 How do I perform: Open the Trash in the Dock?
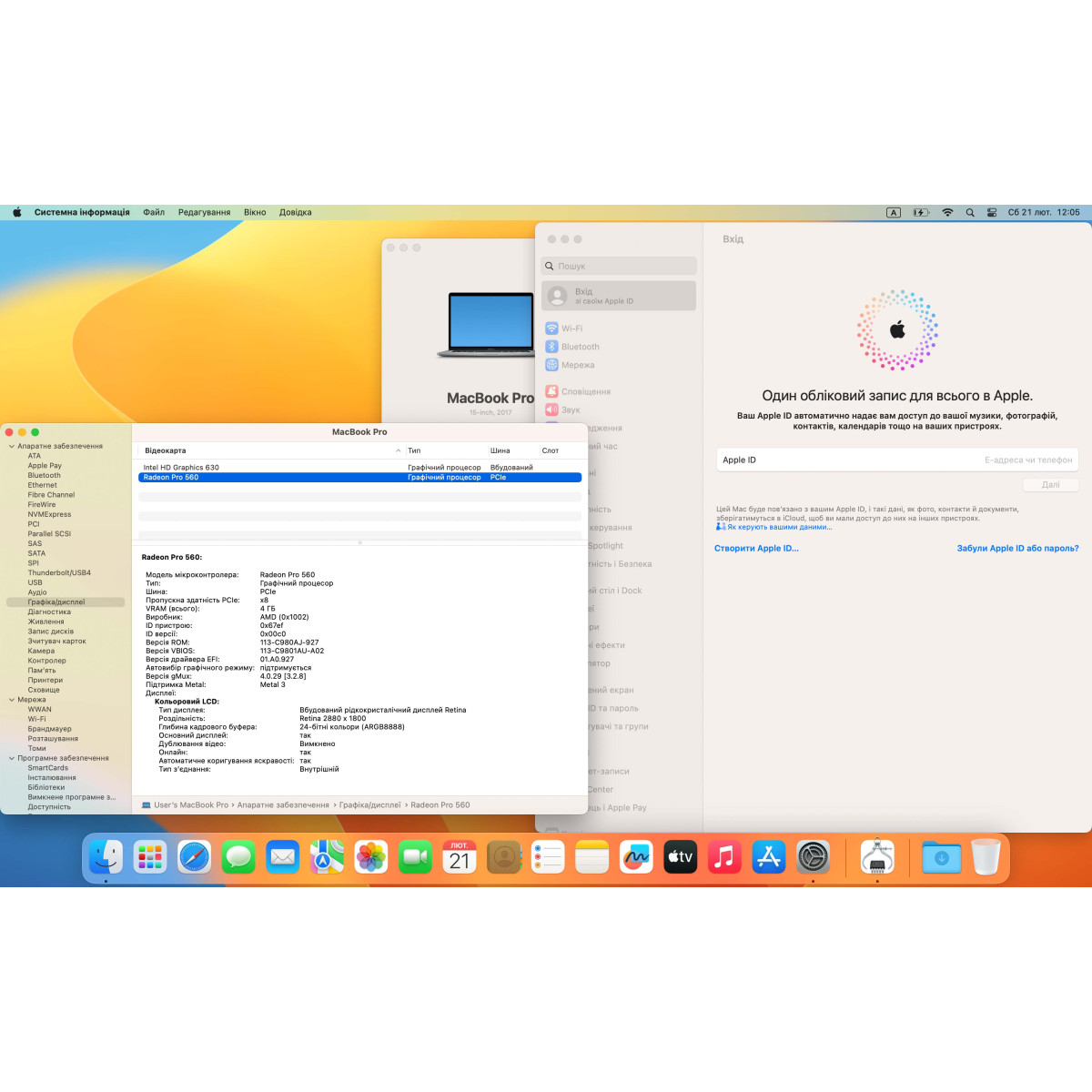point(986,856)
